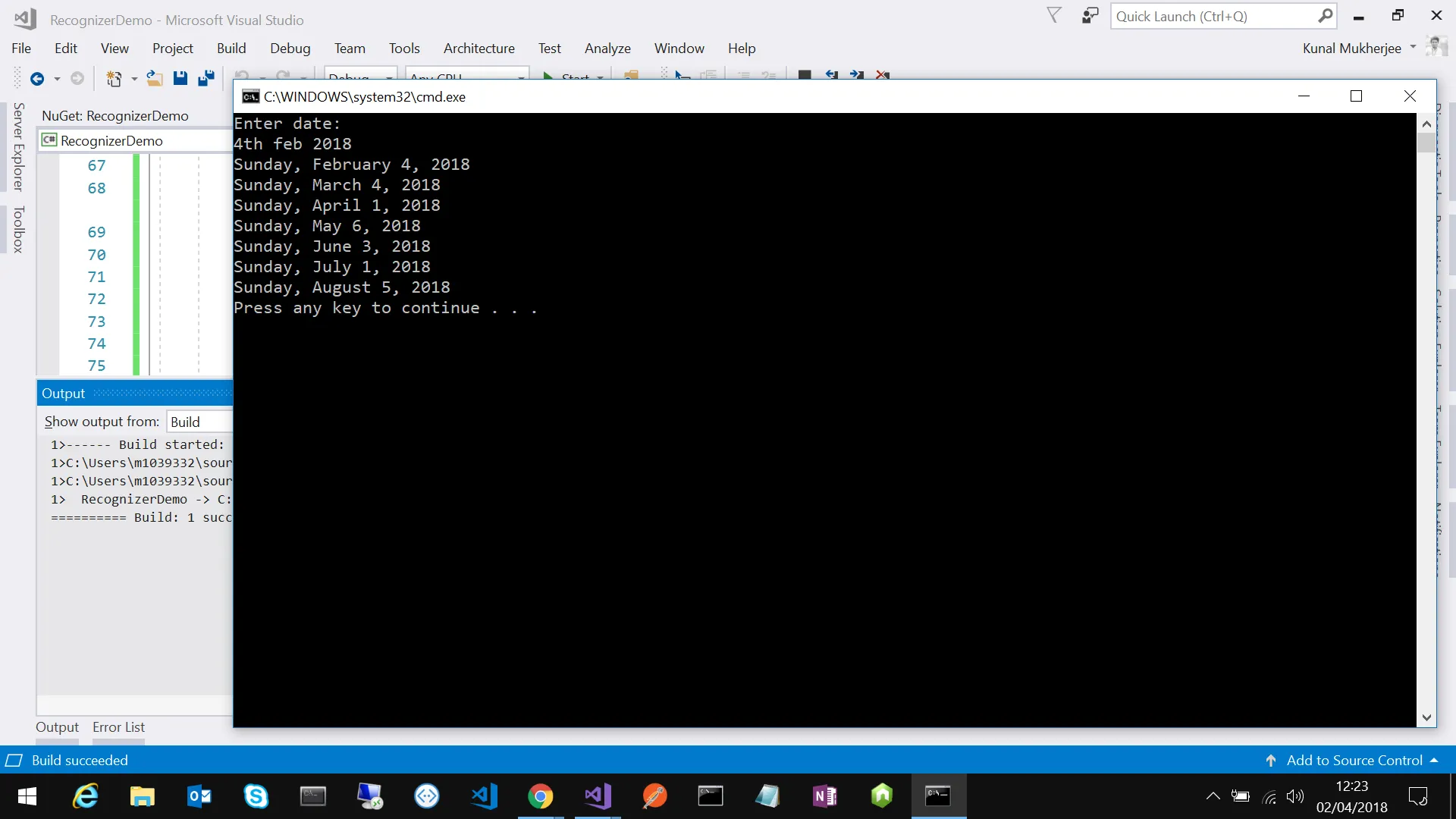Open Visual Studio Code from taskbar
Viewport: 1456px width, 819px height.
[x=484, y=796]
